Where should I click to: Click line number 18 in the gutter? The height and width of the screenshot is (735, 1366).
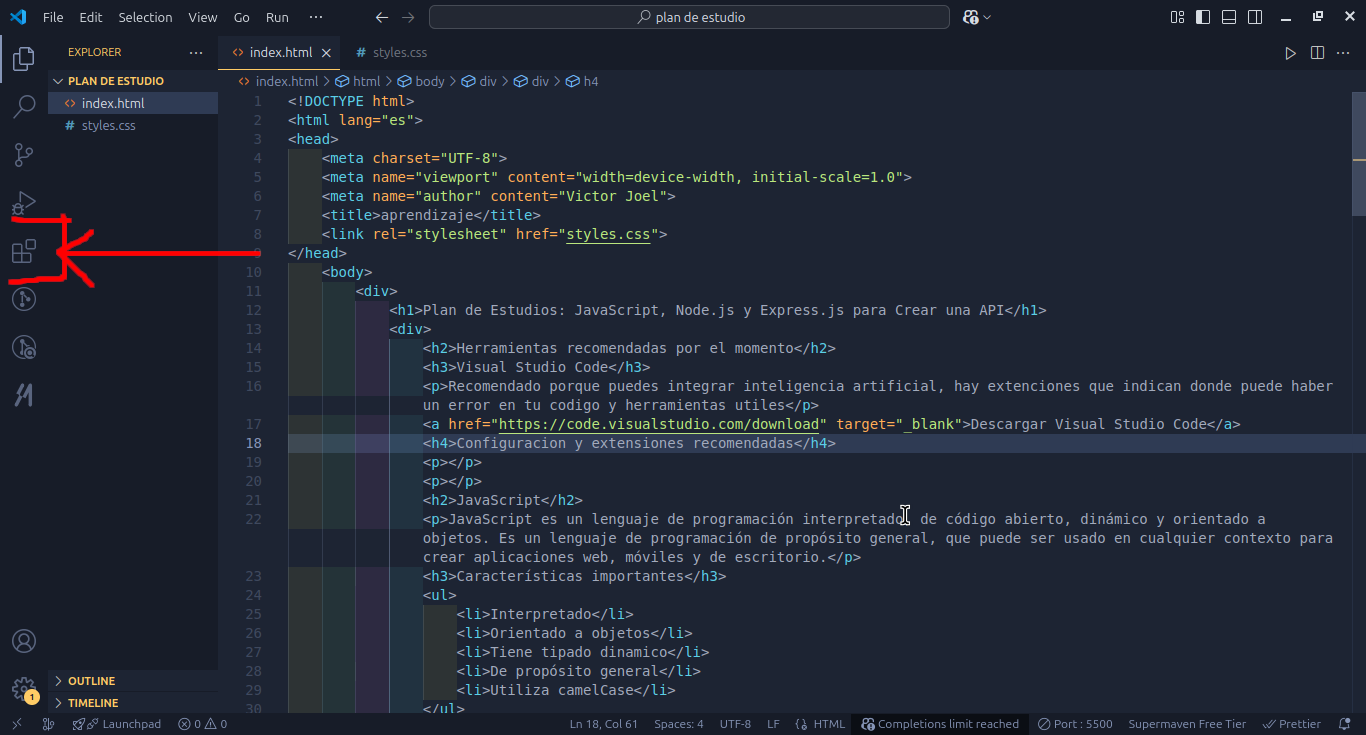point(254,443)
